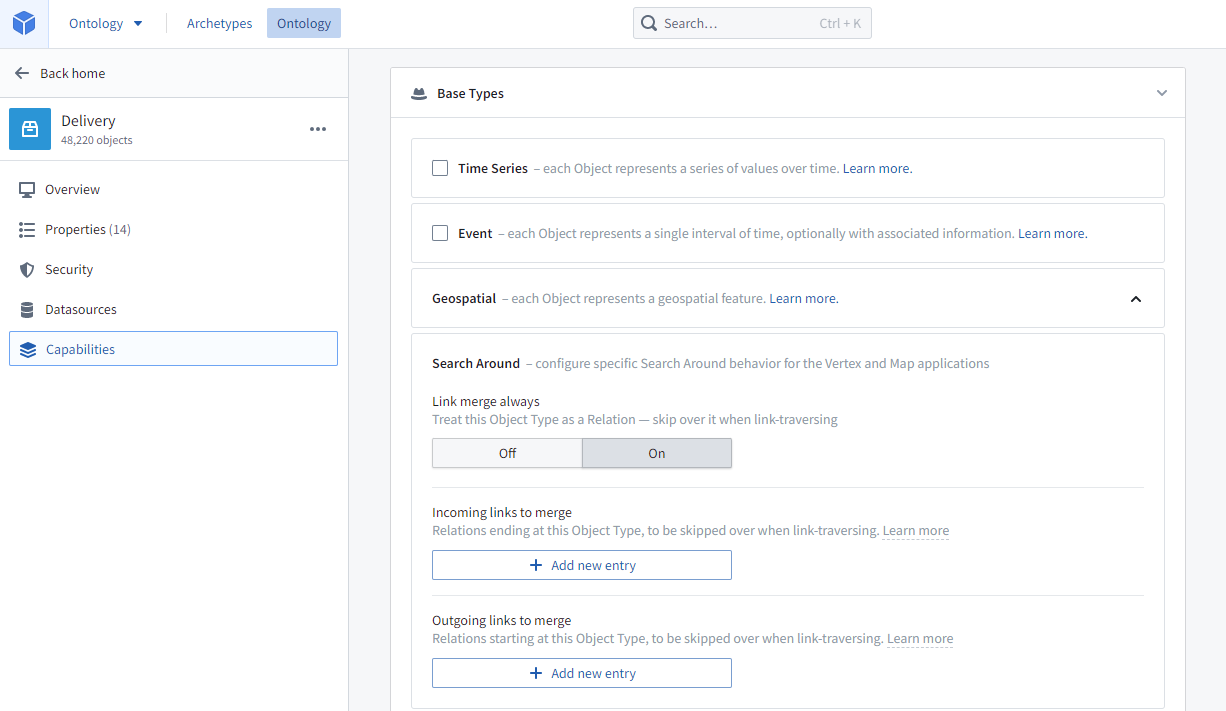
Task: Click the Search Around heading text
Action: pos(476,363)
